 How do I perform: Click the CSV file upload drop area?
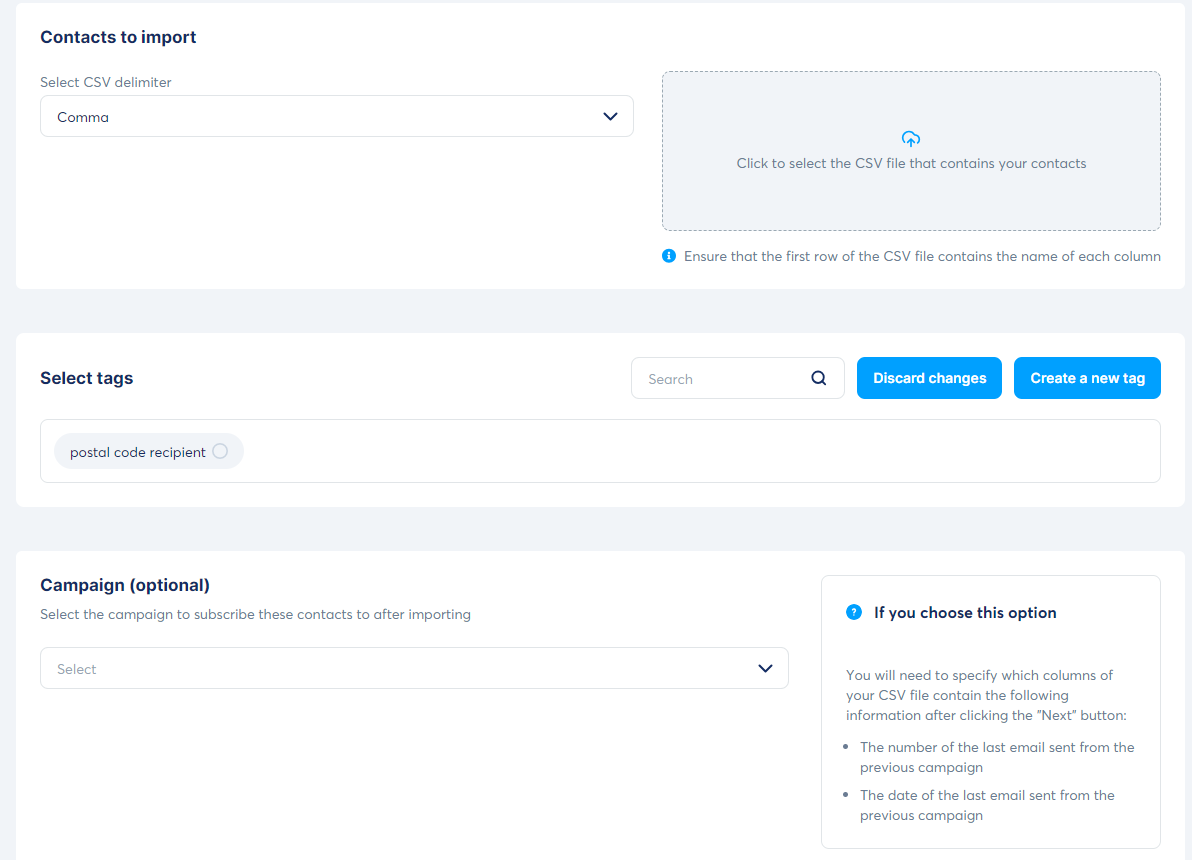tap(911, 151)
